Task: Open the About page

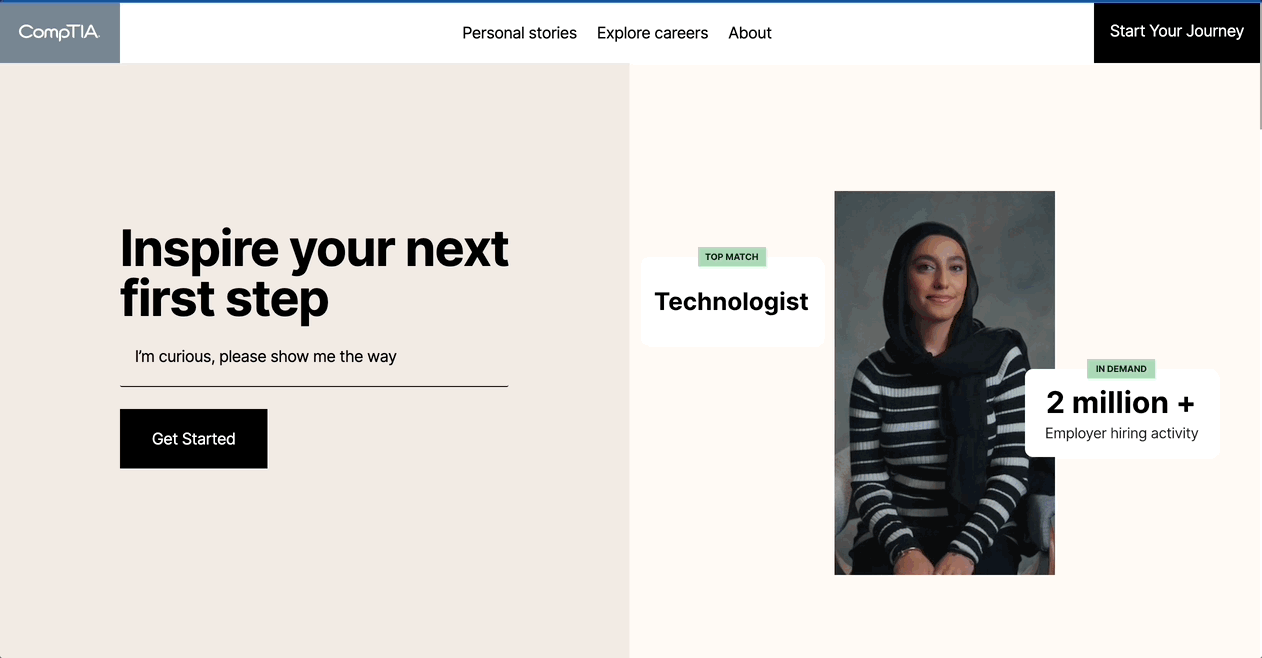Action: point(749,33)
